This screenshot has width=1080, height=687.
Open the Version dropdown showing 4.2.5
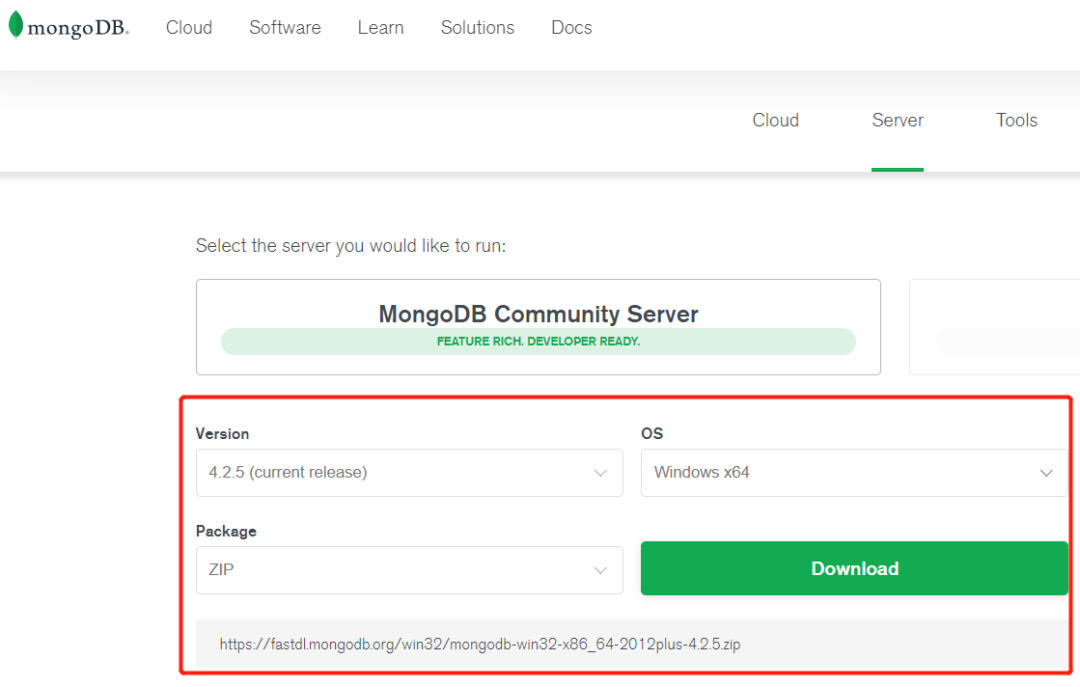(x=409, y=473)
